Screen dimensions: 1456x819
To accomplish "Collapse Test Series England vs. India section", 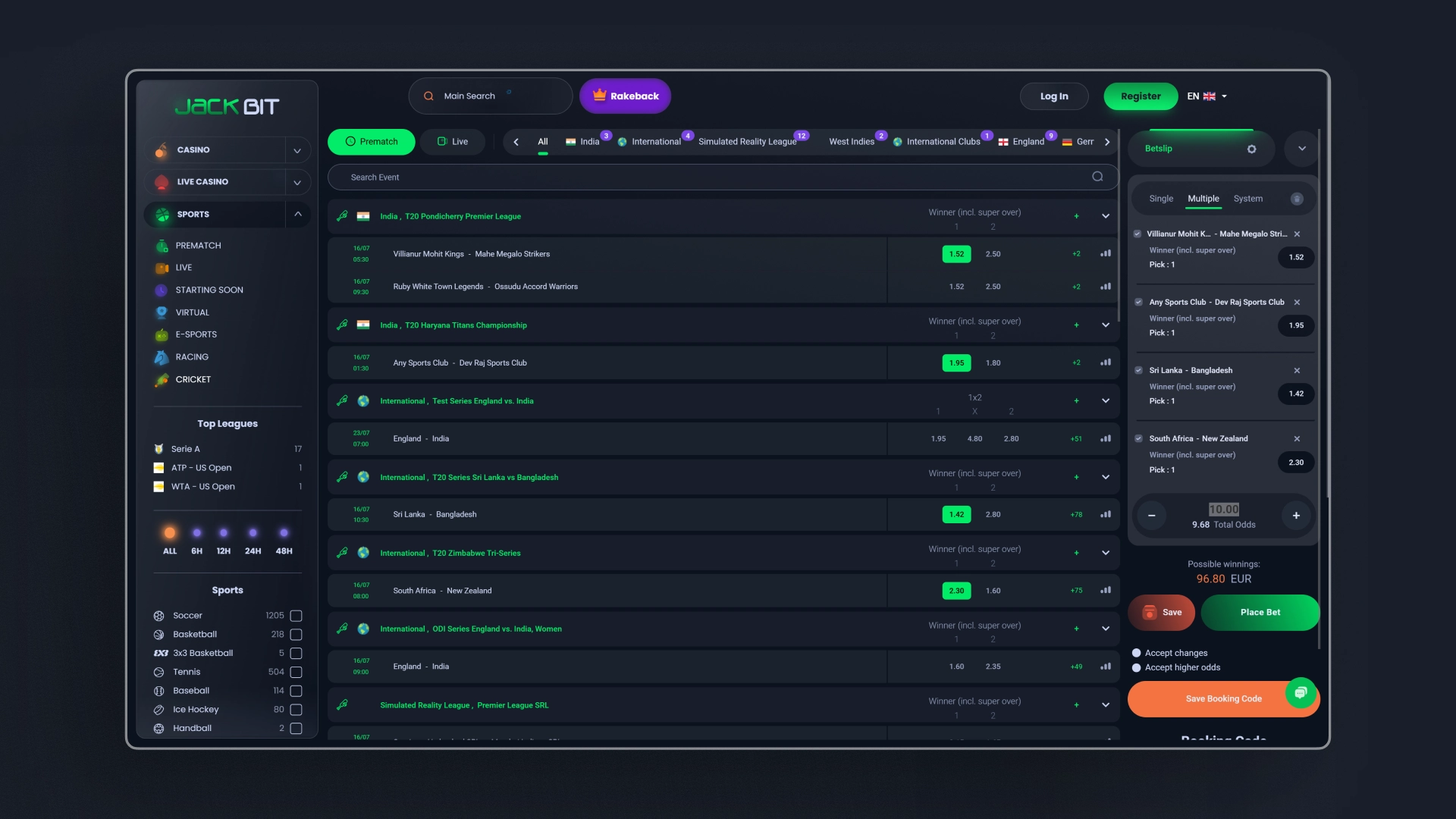I will click(x=1106, y=401).
